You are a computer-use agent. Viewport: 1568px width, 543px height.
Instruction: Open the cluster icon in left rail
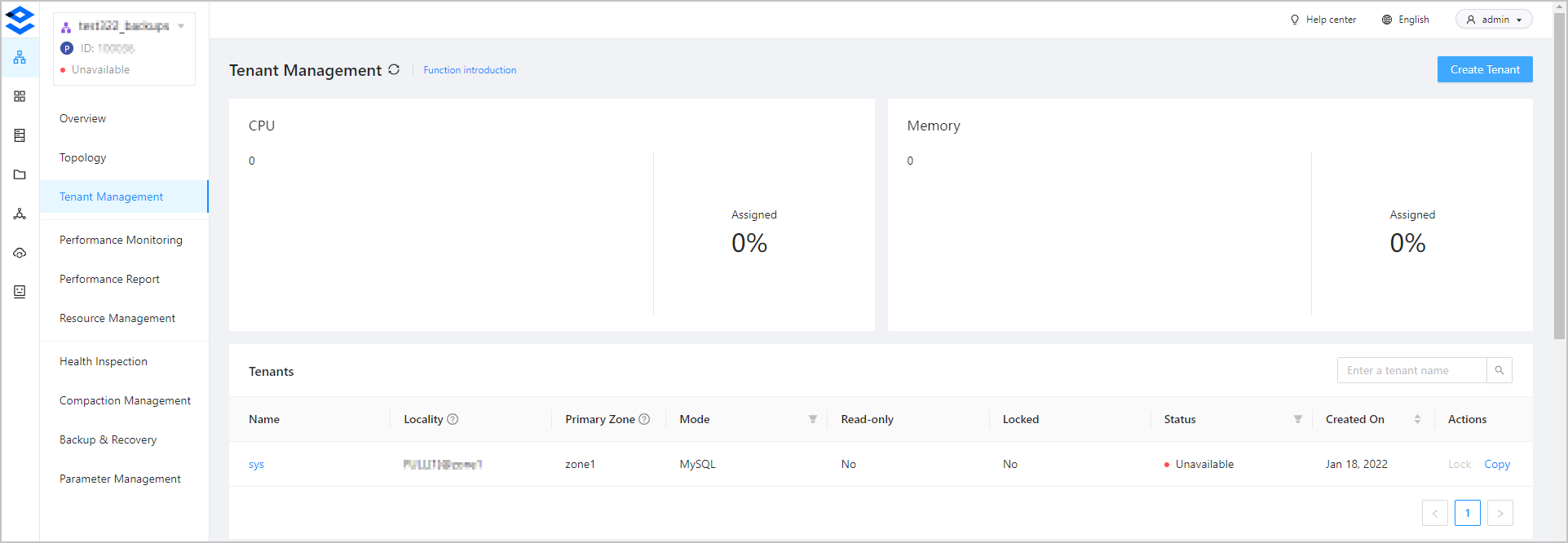tap(20, 57)
